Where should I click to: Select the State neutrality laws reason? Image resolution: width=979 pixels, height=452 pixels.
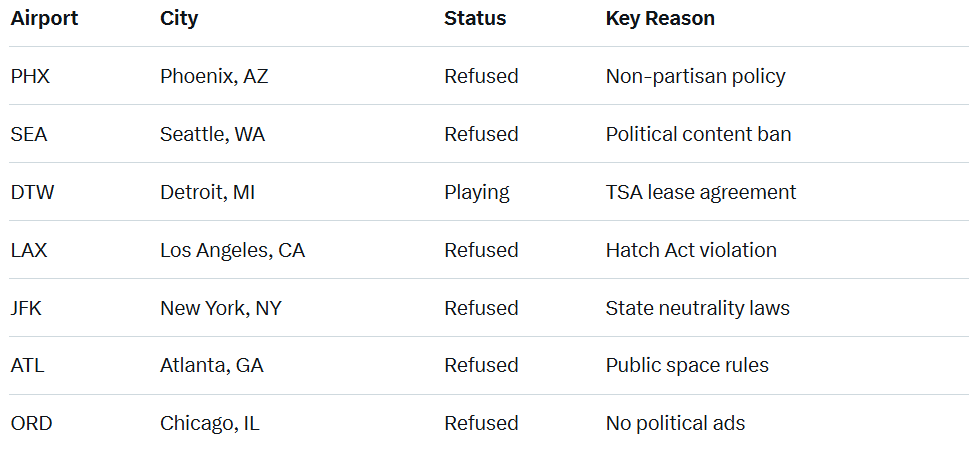(x=697, y=308)
